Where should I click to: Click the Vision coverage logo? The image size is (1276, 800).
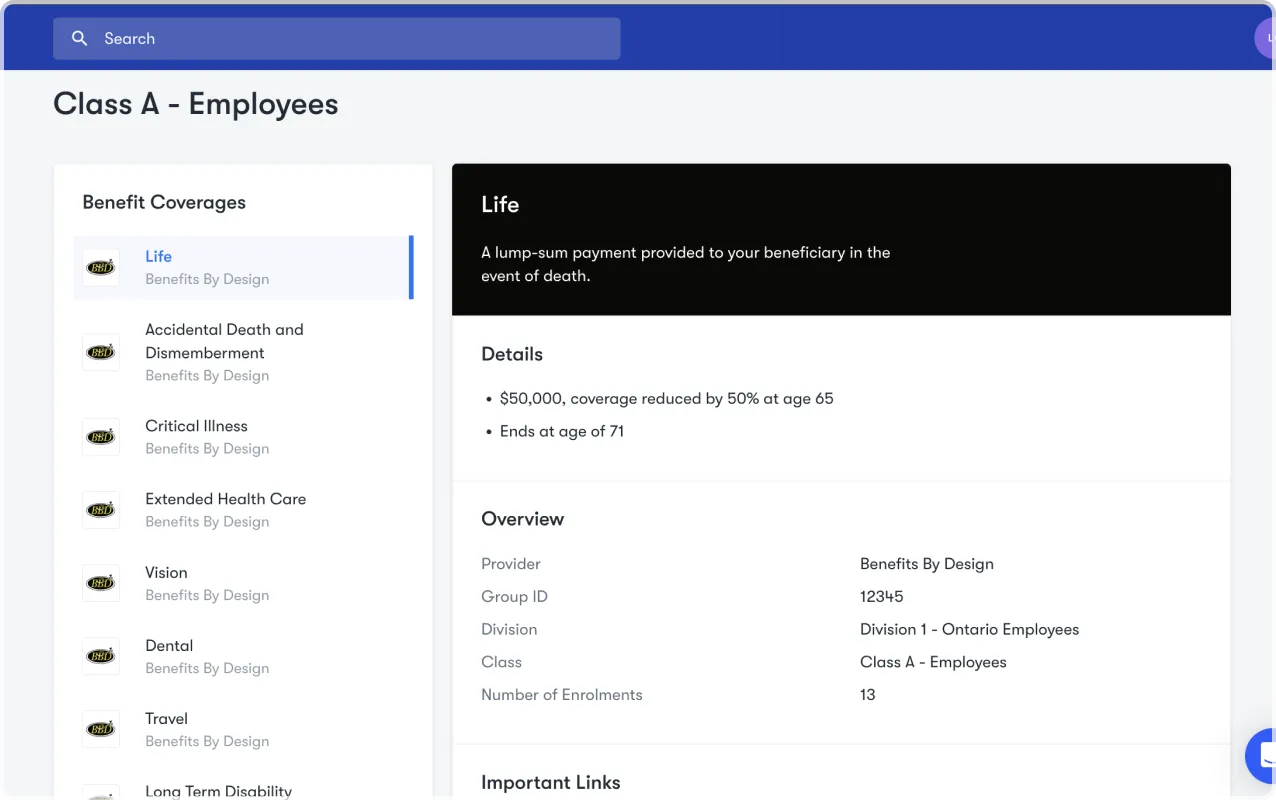click(101, 583)
